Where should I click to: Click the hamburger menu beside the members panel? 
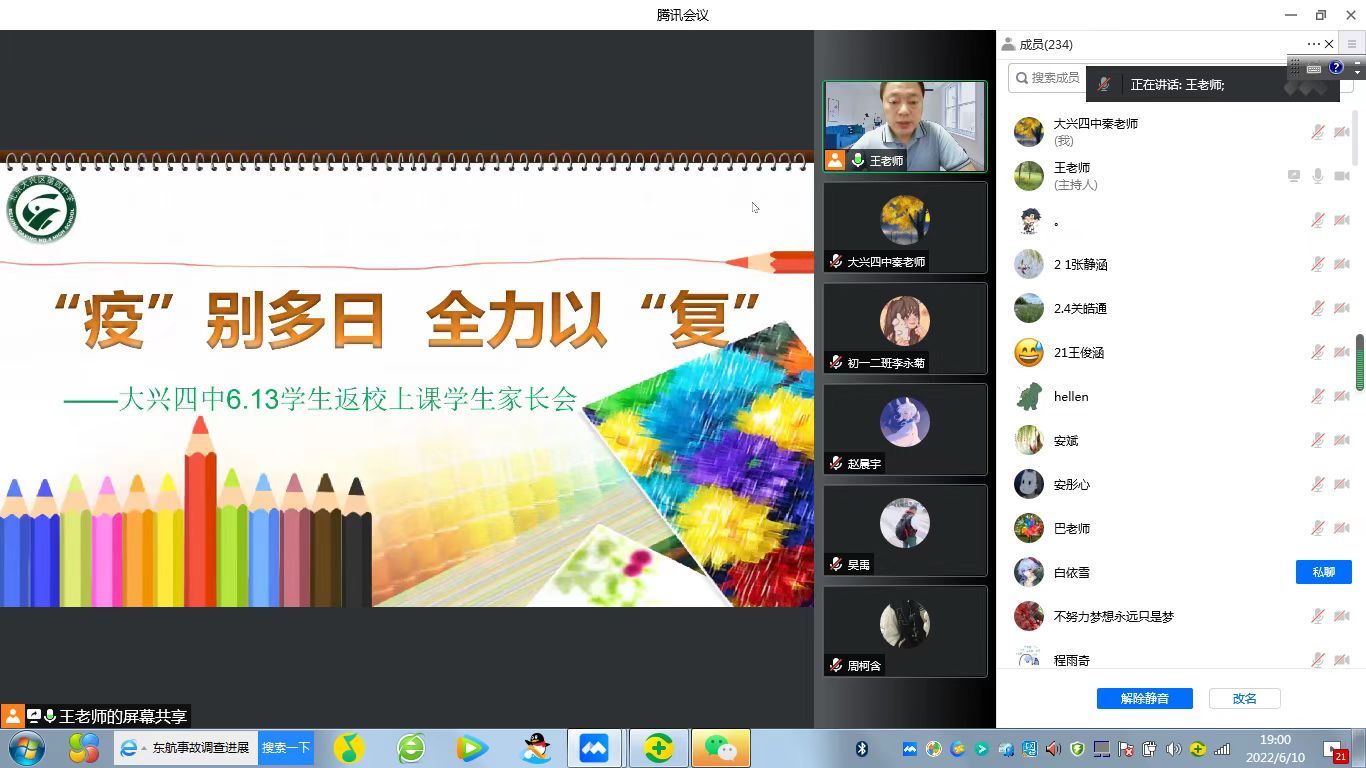tap(1352, 44)
